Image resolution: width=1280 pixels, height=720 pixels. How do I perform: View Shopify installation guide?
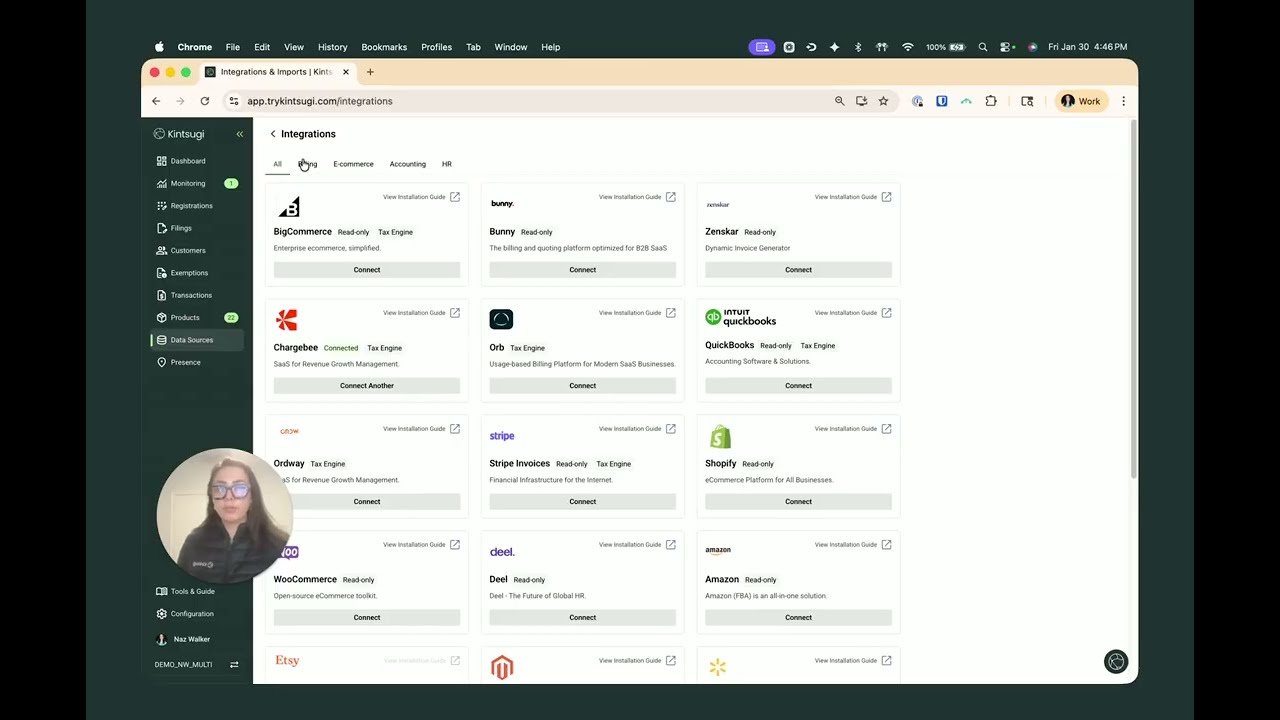point(853,429)
